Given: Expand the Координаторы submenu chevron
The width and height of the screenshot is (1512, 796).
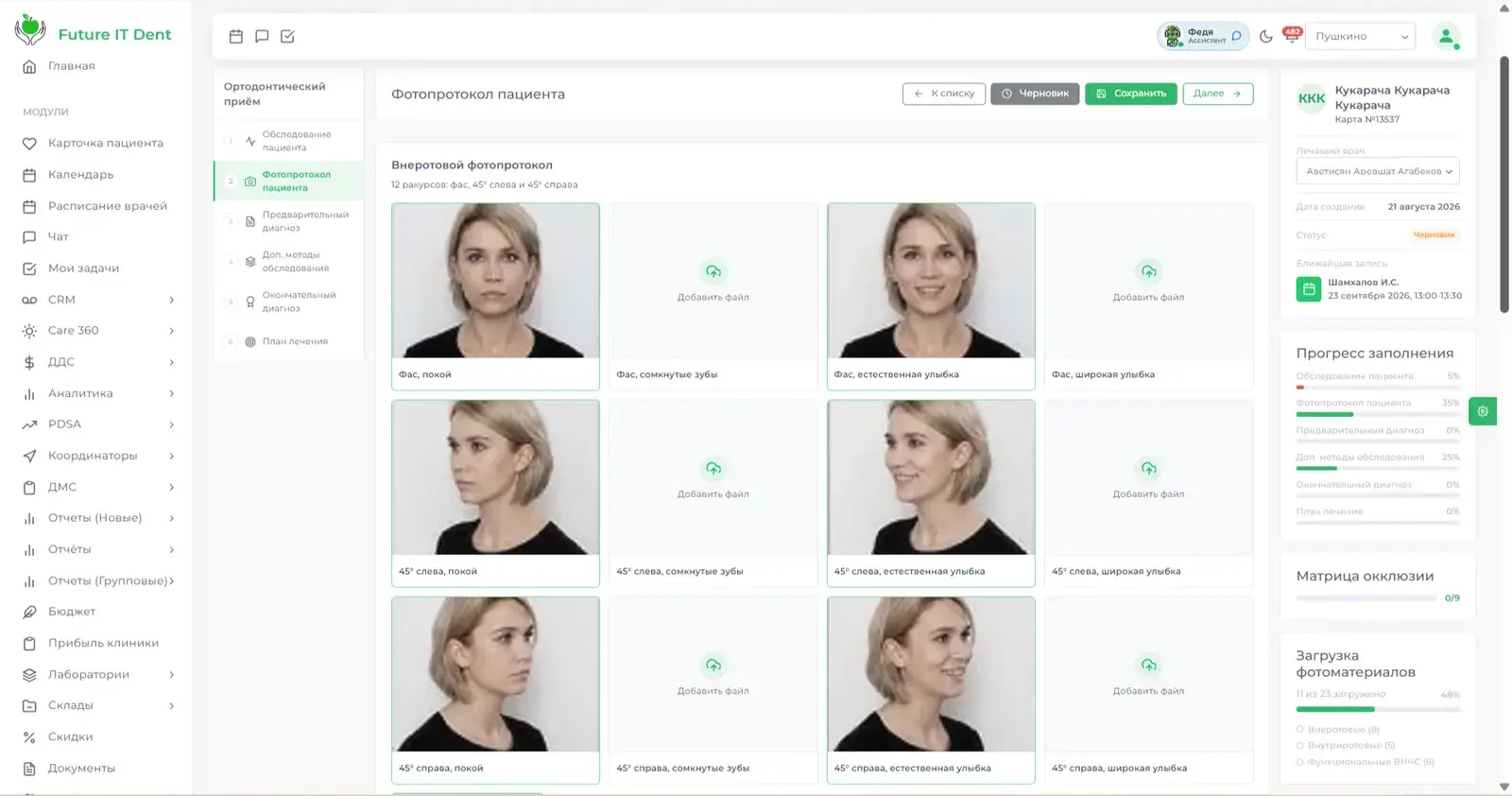Looking at the screenshot, I should 171,456.
